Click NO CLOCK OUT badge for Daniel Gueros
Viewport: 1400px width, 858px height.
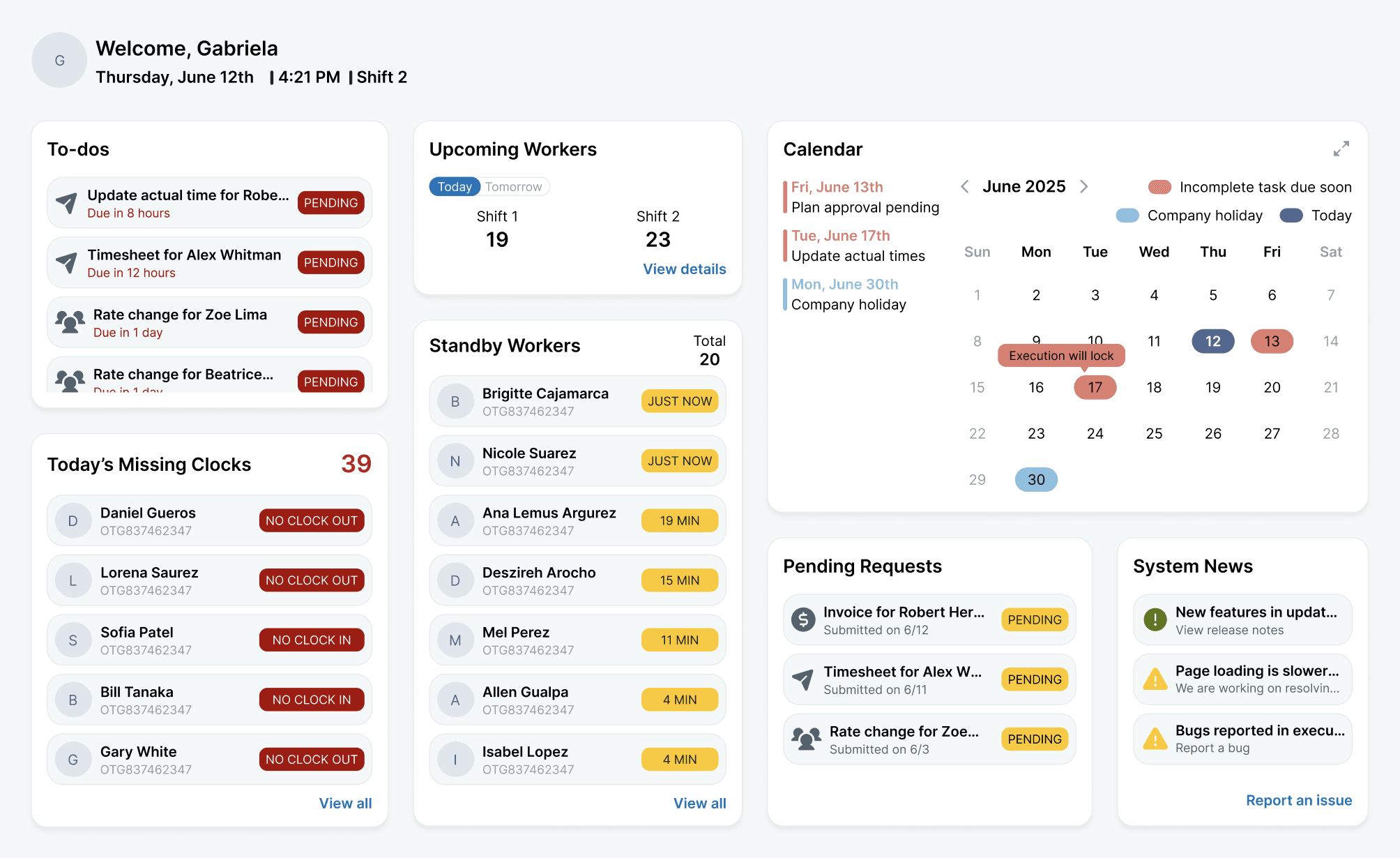[311, 521]
